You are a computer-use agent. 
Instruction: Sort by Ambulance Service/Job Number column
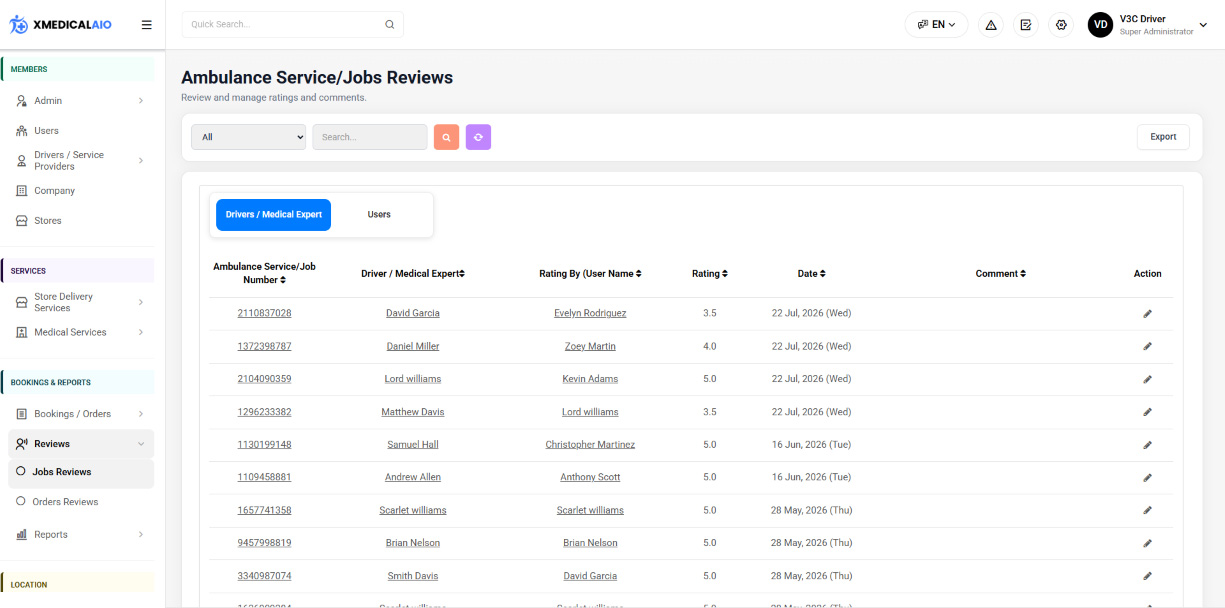[x=264, y=273]
